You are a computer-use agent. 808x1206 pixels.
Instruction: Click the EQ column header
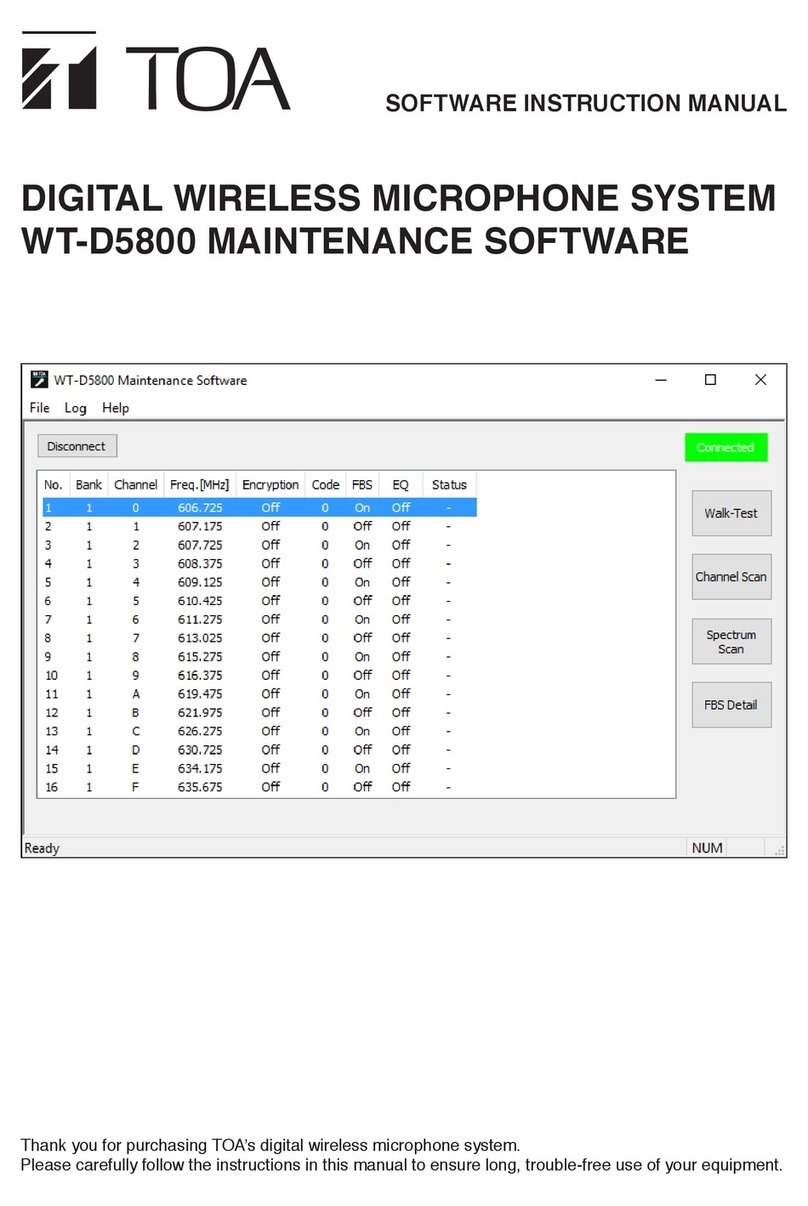tap(401, 485)
